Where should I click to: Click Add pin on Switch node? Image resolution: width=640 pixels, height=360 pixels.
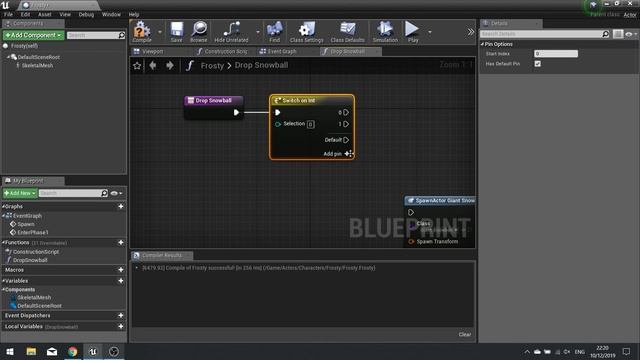pos(338,154)
